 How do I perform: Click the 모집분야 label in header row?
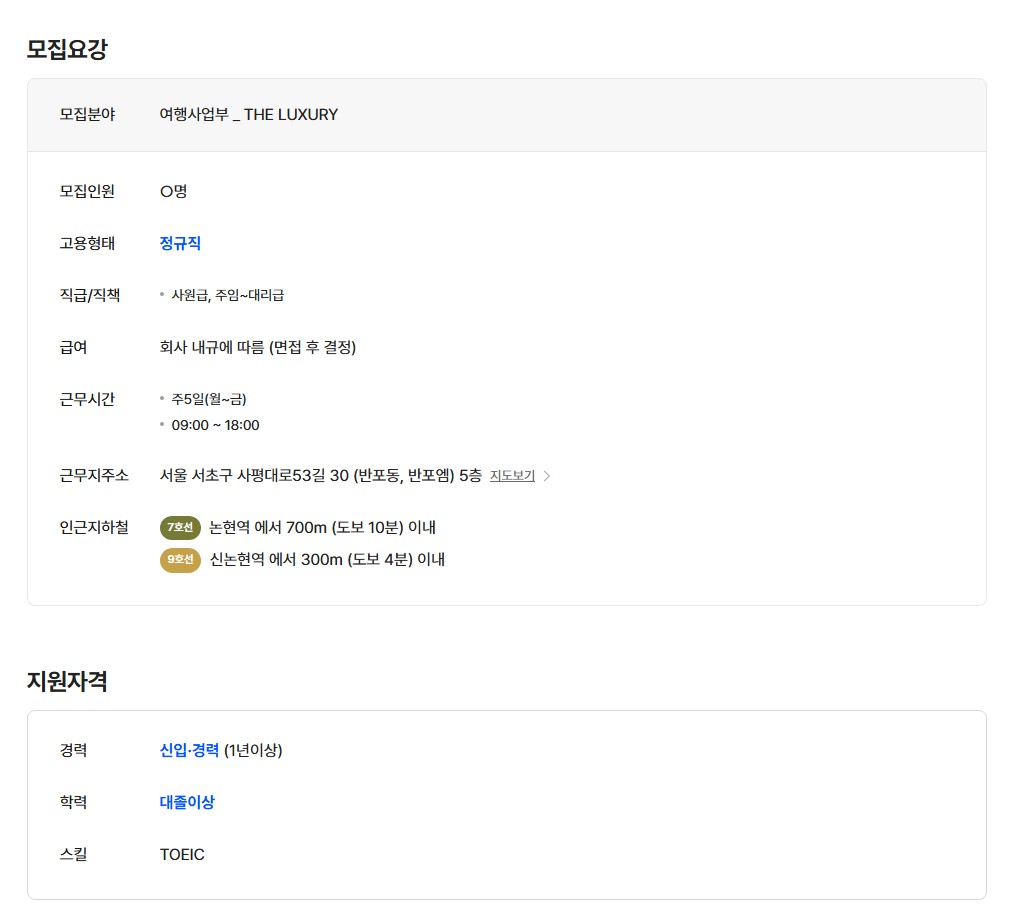[x=87, y=115]
